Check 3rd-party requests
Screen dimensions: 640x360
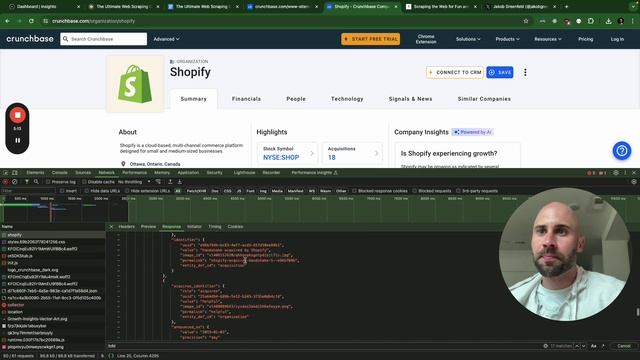pos(458,191)
